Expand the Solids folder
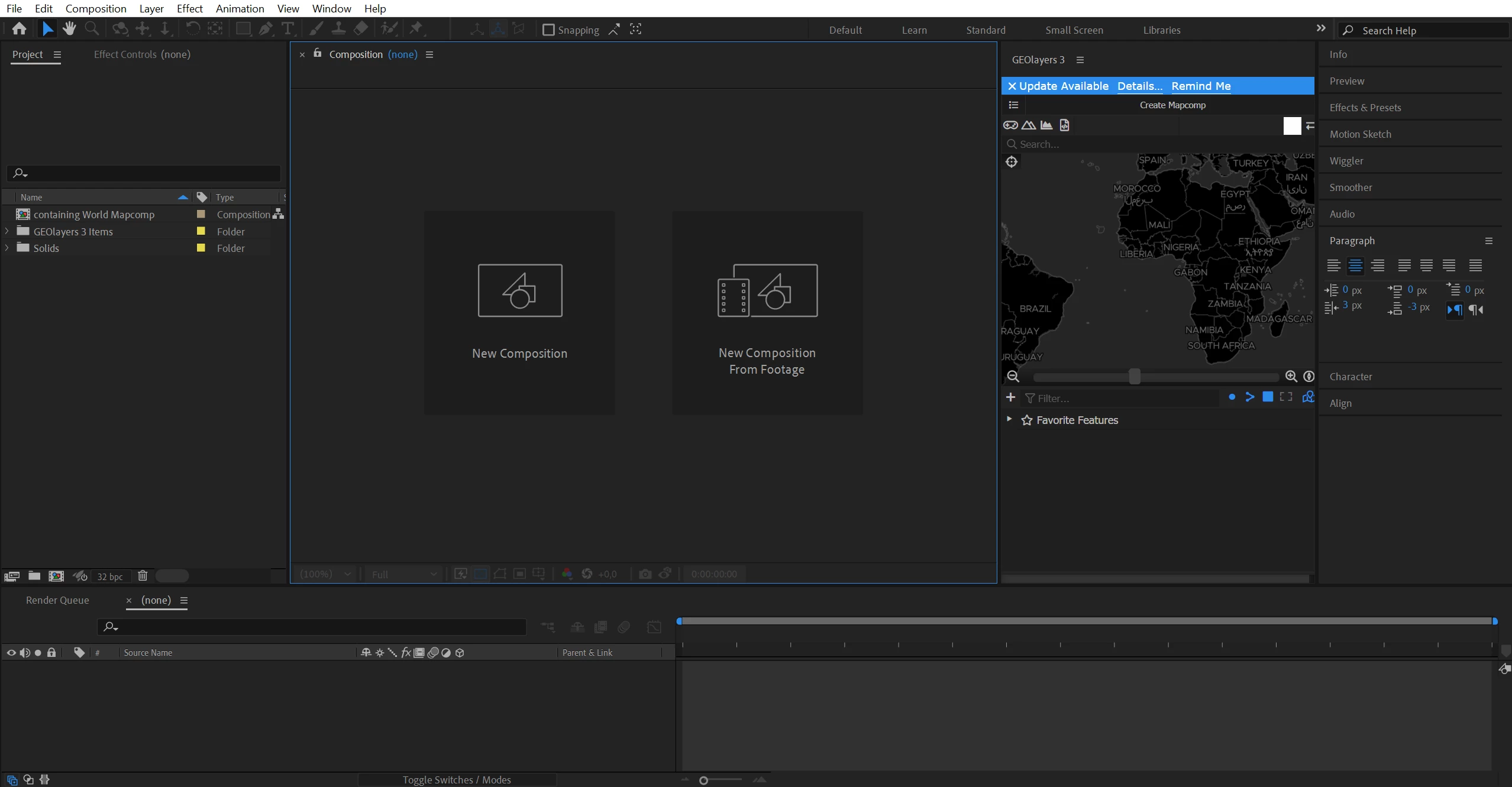 (x=7, y=248)
